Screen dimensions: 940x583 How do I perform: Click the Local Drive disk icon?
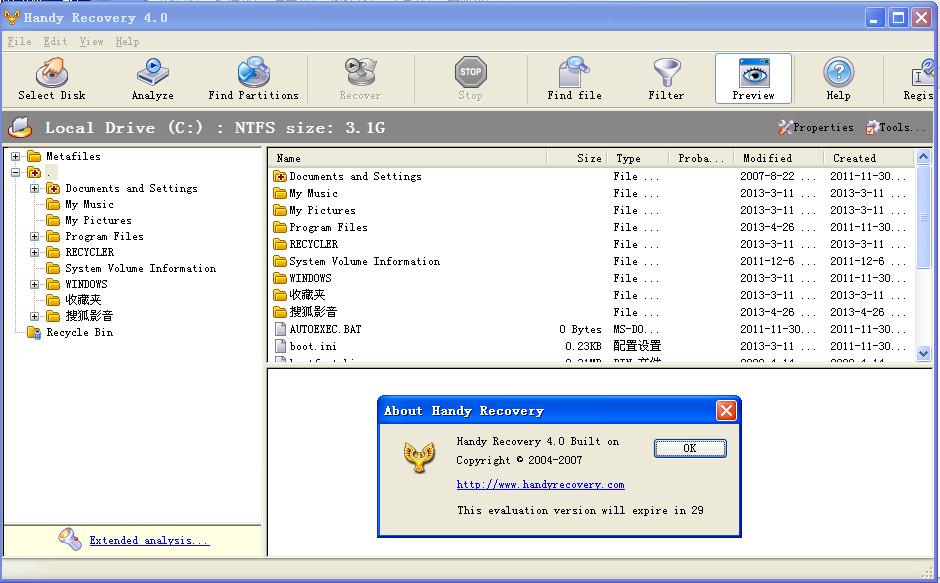20,127
